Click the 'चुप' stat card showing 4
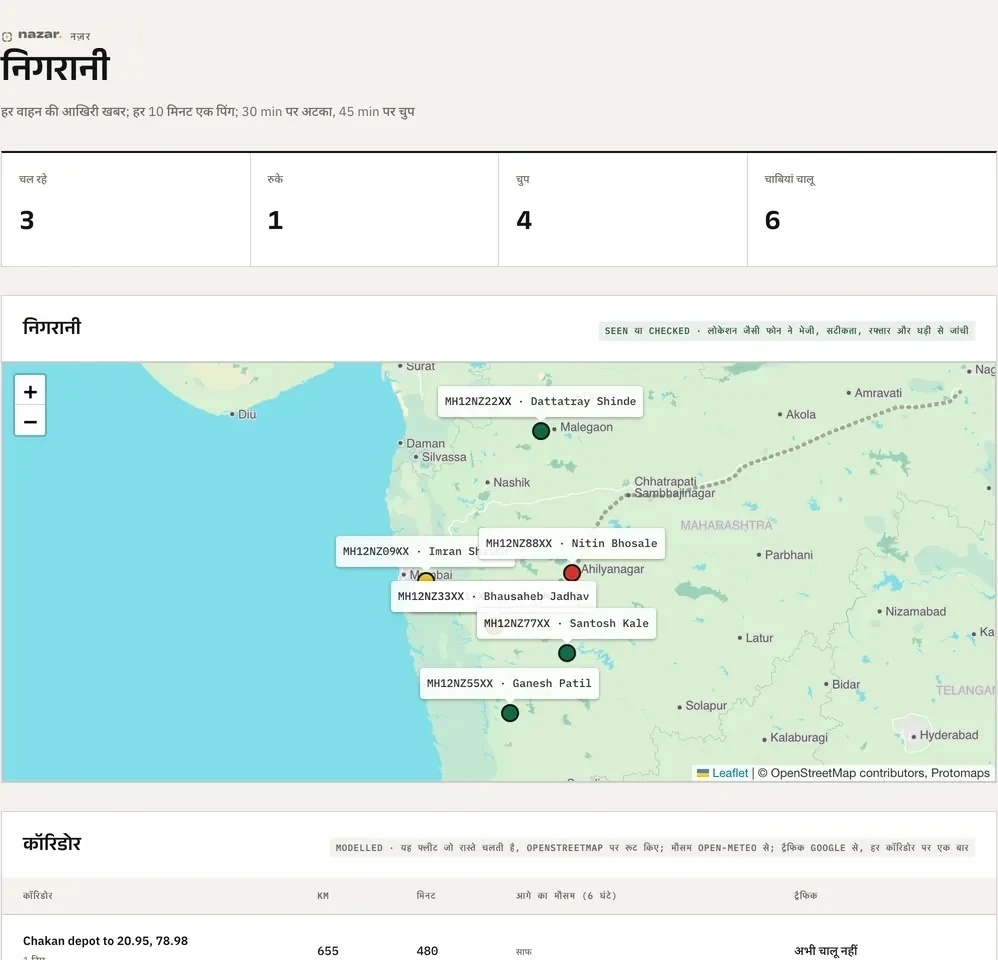This screenshot has width=998, height=960. pos(622,209)
